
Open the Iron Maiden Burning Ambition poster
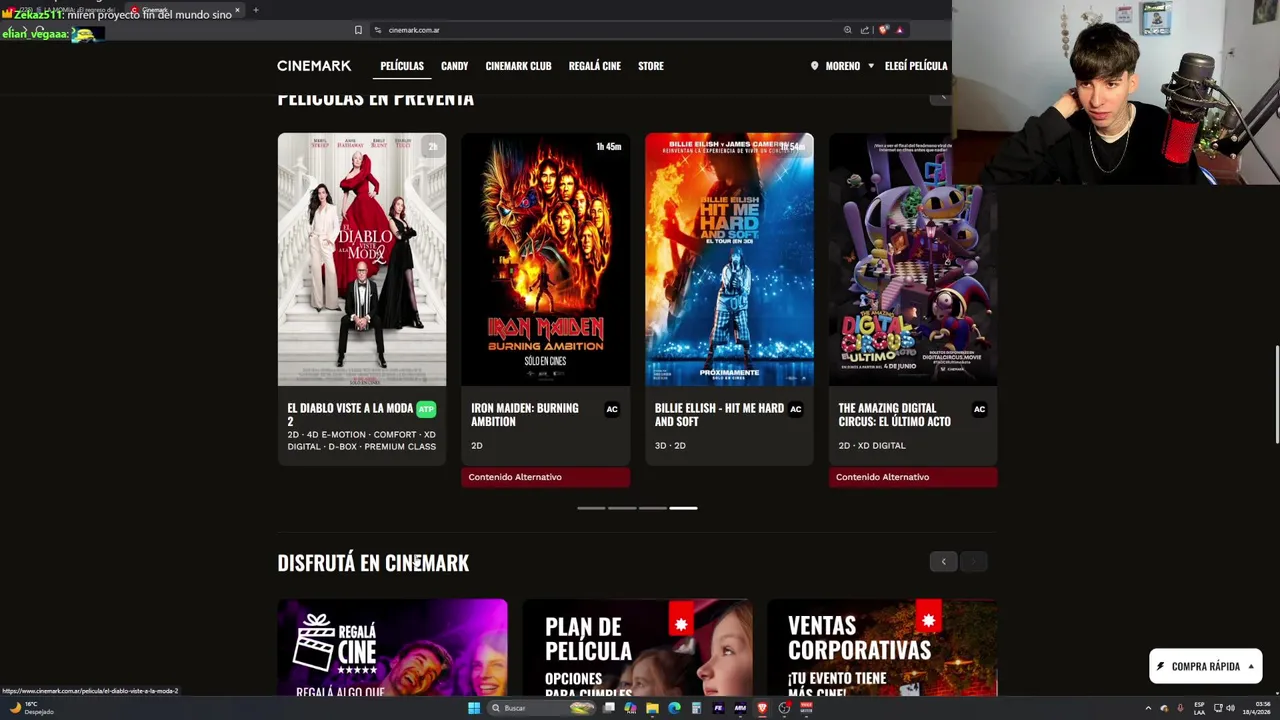pos(546,259)
